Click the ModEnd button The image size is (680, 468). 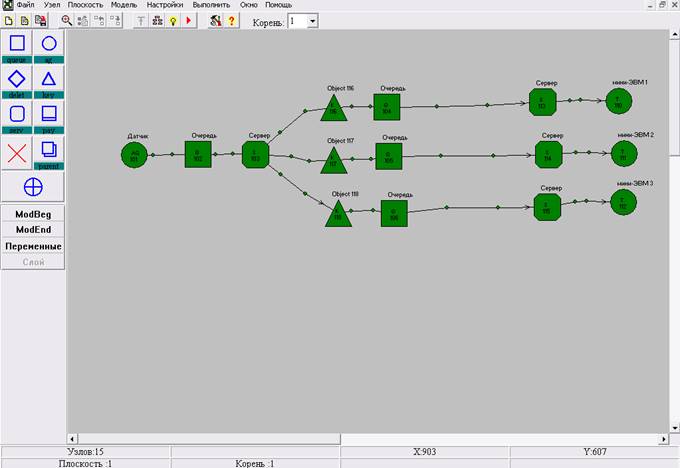pyautogui.click(x=33, y=229)
